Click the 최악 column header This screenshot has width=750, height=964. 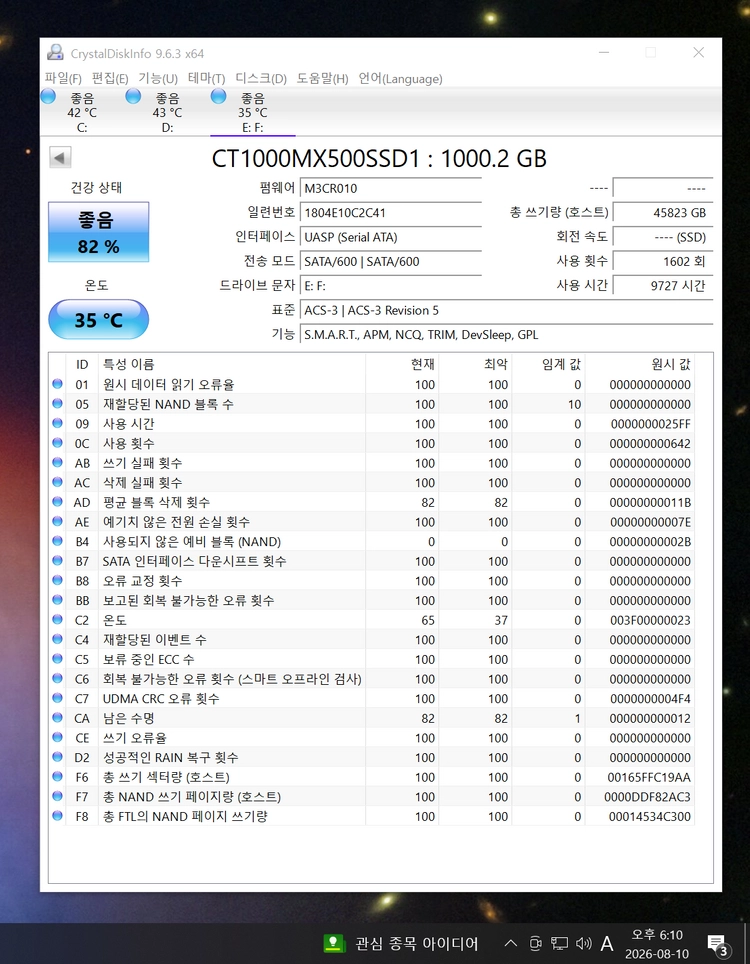click(x=475, y=365)
